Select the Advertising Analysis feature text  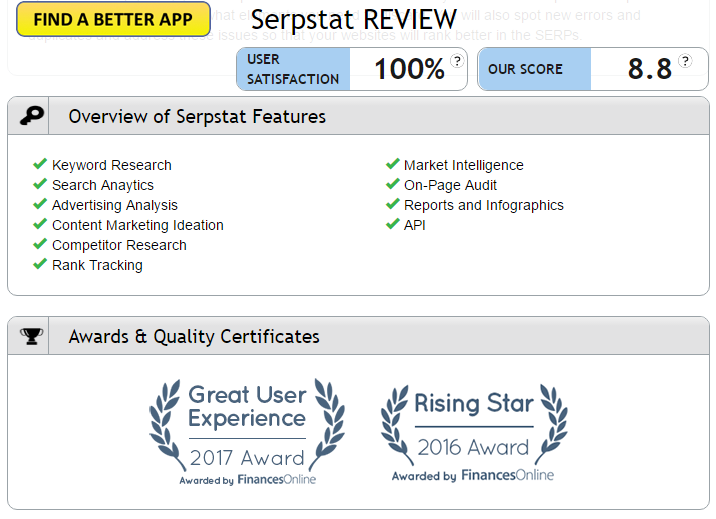115,205
